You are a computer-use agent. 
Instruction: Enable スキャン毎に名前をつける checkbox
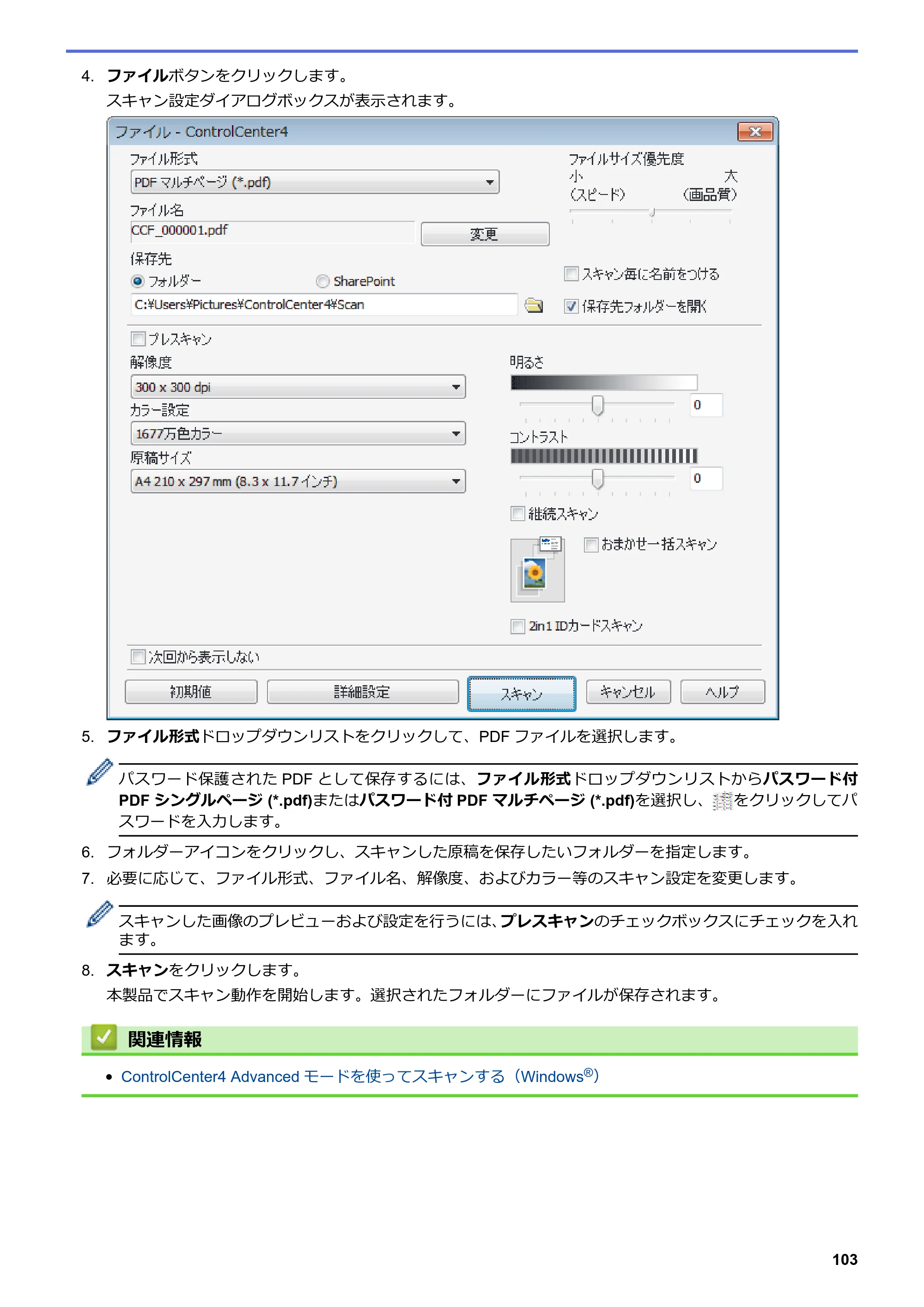pyautogui.click(x=571, y=274)
